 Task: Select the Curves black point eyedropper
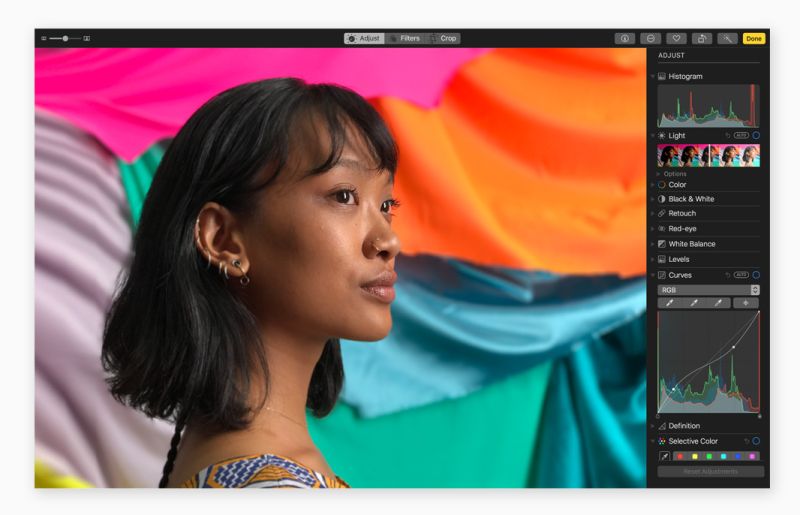pos(669,303)
